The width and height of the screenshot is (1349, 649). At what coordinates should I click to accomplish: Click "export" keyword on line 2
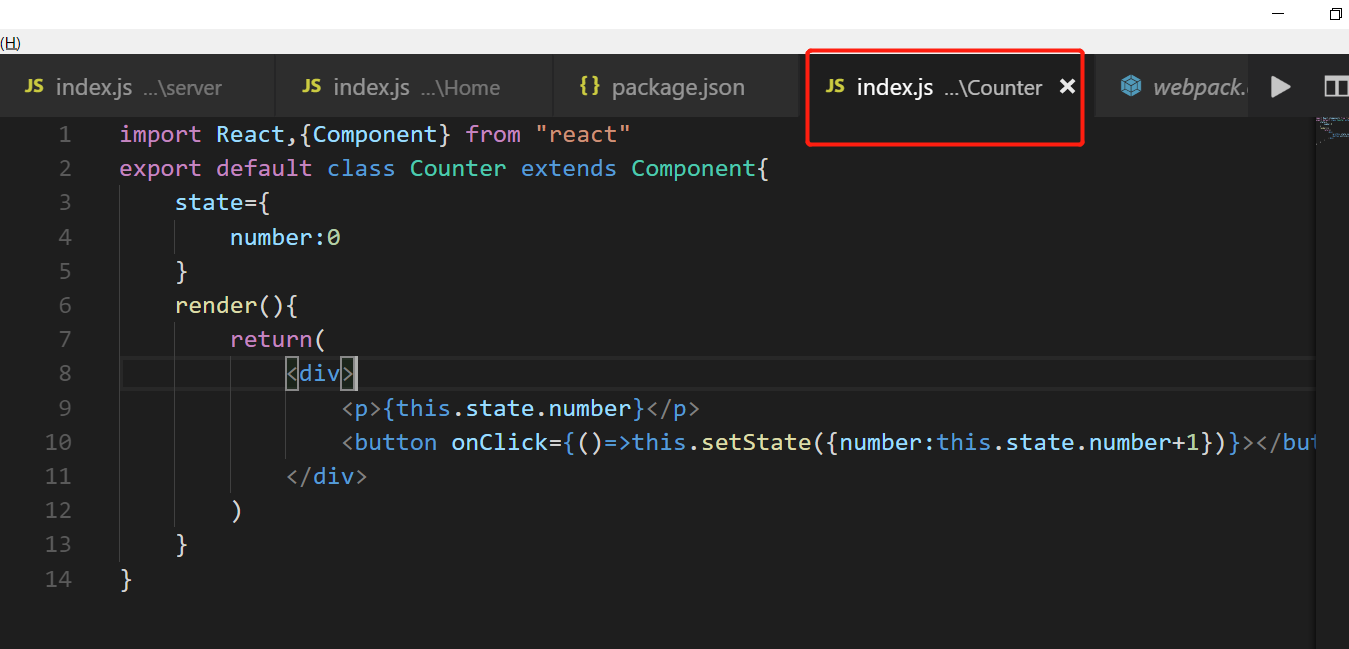[160, 168]
